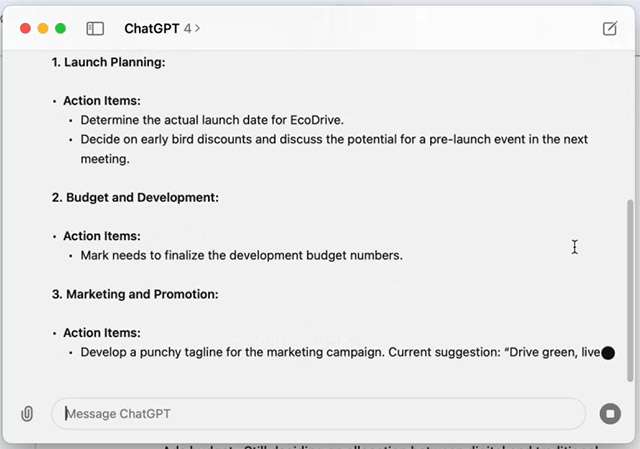Click Action Items under Budget and Development
The width and height of the screenshot is (640, 449).
[102, 236]
